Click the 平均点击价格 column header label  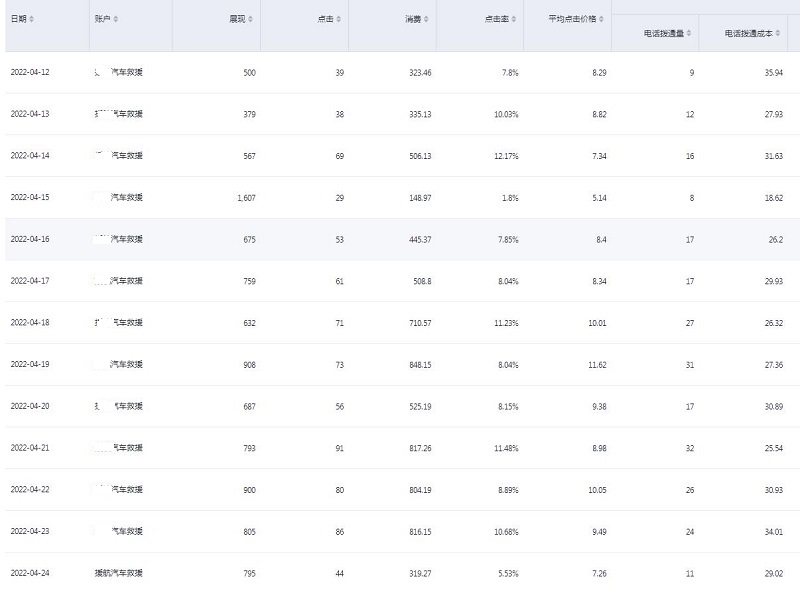click(x=572, y=19)
